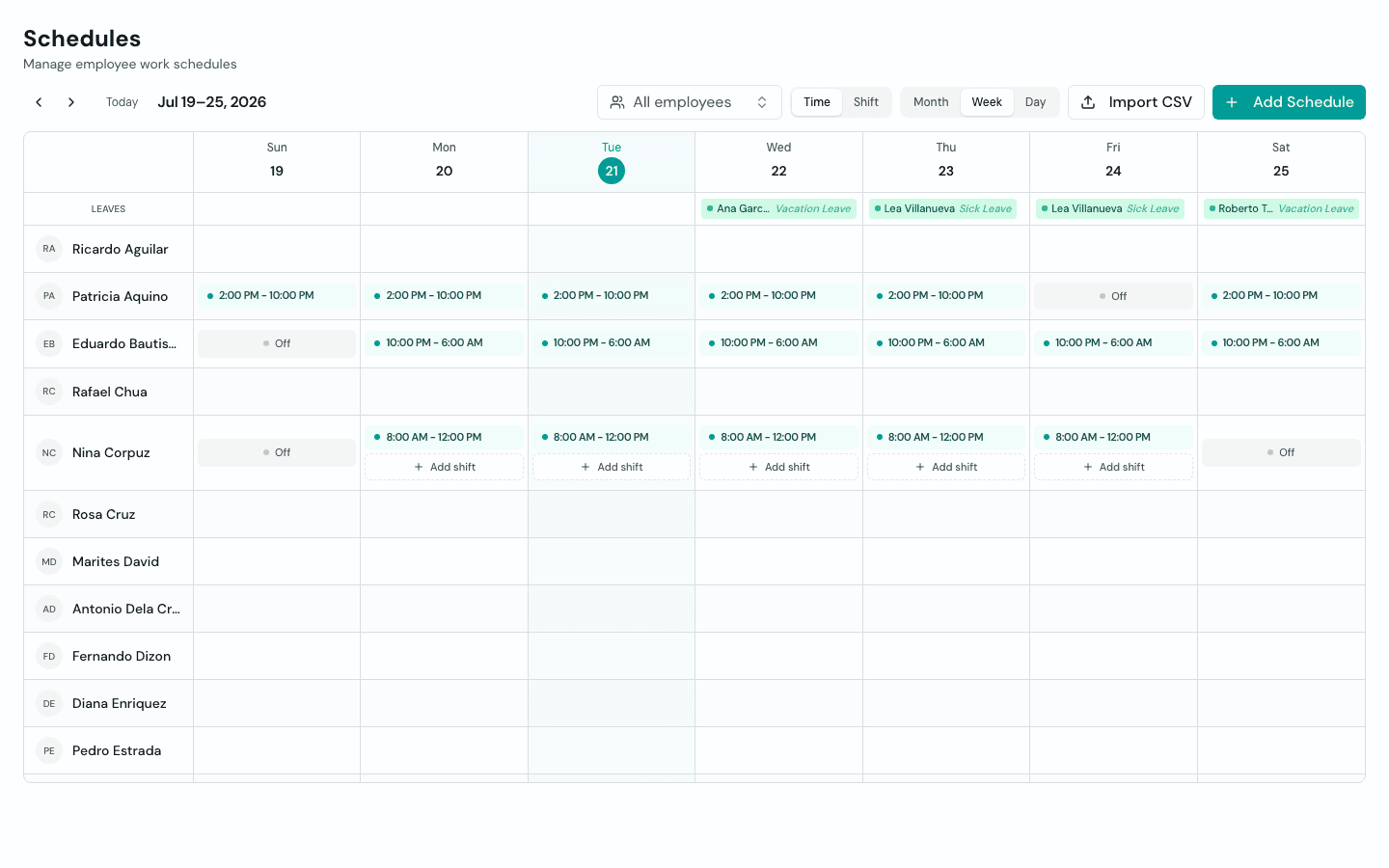1389x868 pixels.
Task: Click the Add Schedule button
Action: pos(1289,102)
